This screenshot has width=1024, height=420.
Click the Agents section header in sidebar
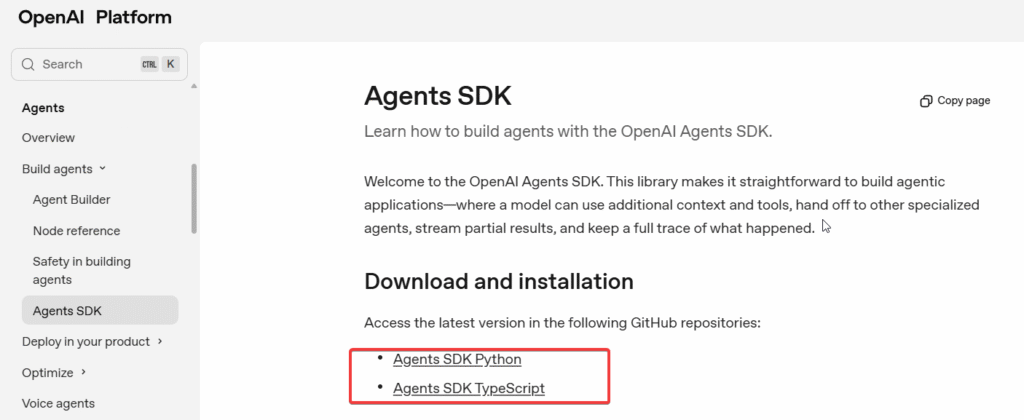click(43, 108)
